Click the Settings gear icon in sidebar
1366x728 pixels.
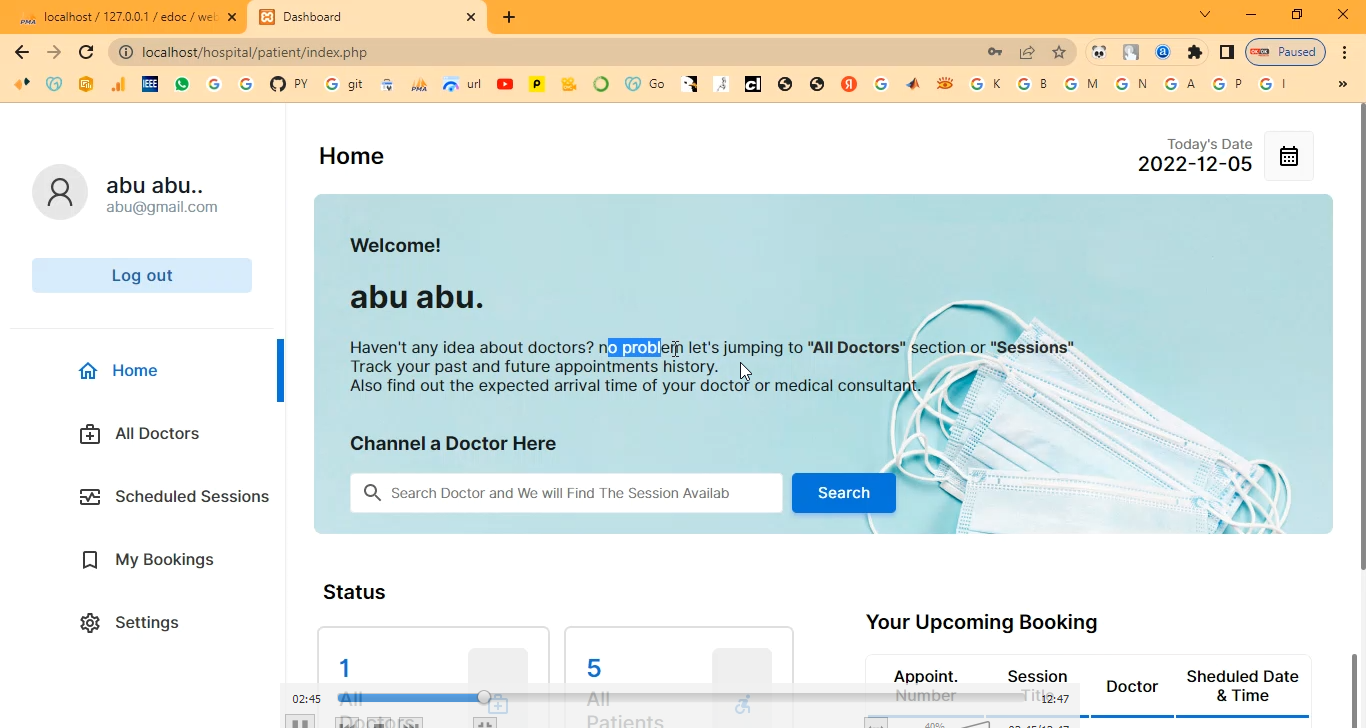pyautogui.click(x=90, y=623)
